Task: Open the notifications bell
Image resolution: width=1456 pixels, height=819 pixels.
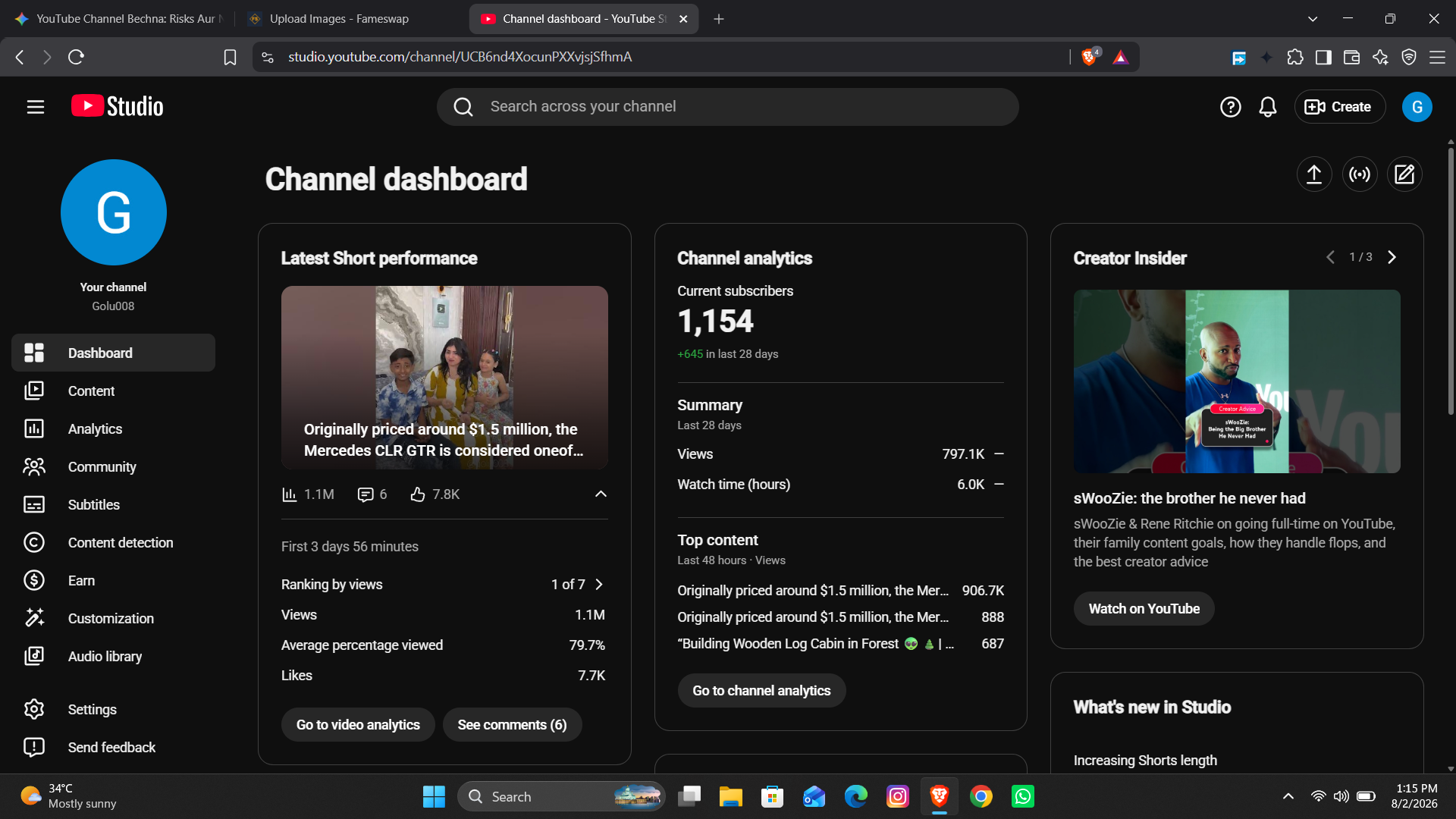Action: [1268, 107]
